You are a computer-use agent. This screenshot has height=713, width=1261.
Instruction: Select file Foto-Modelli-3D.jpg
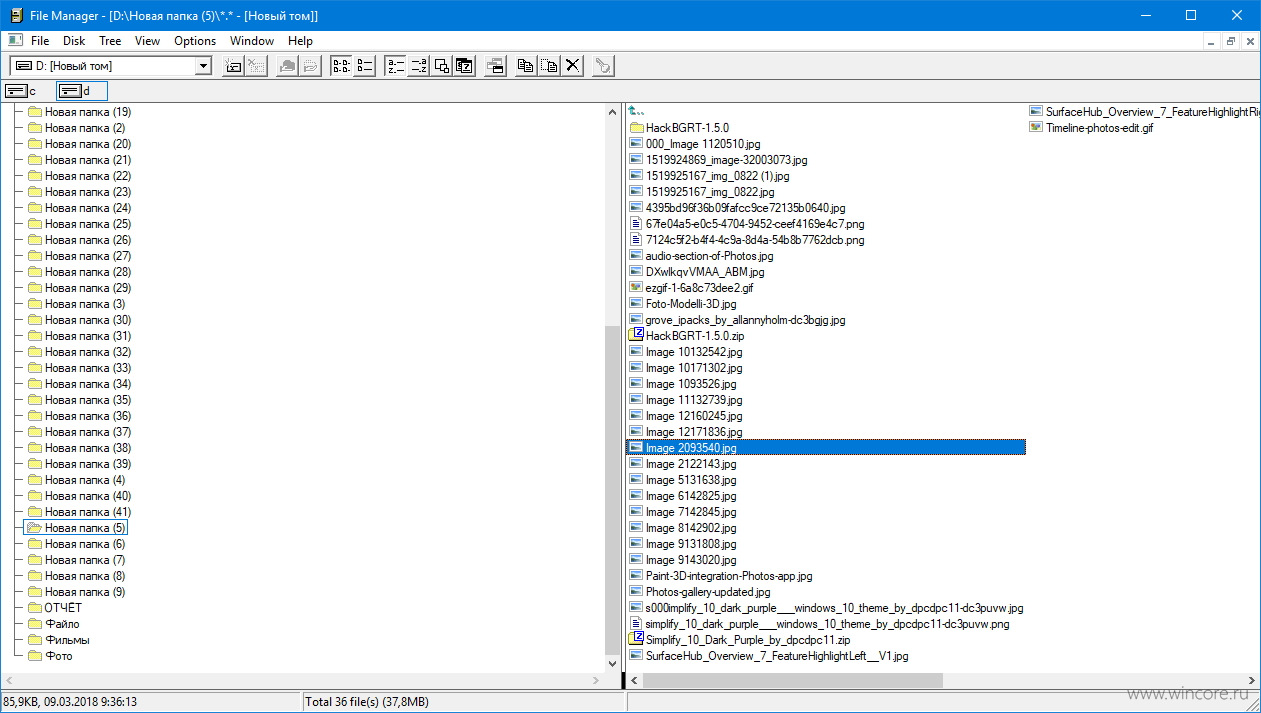pyautogui.click(x=691, y=304)
